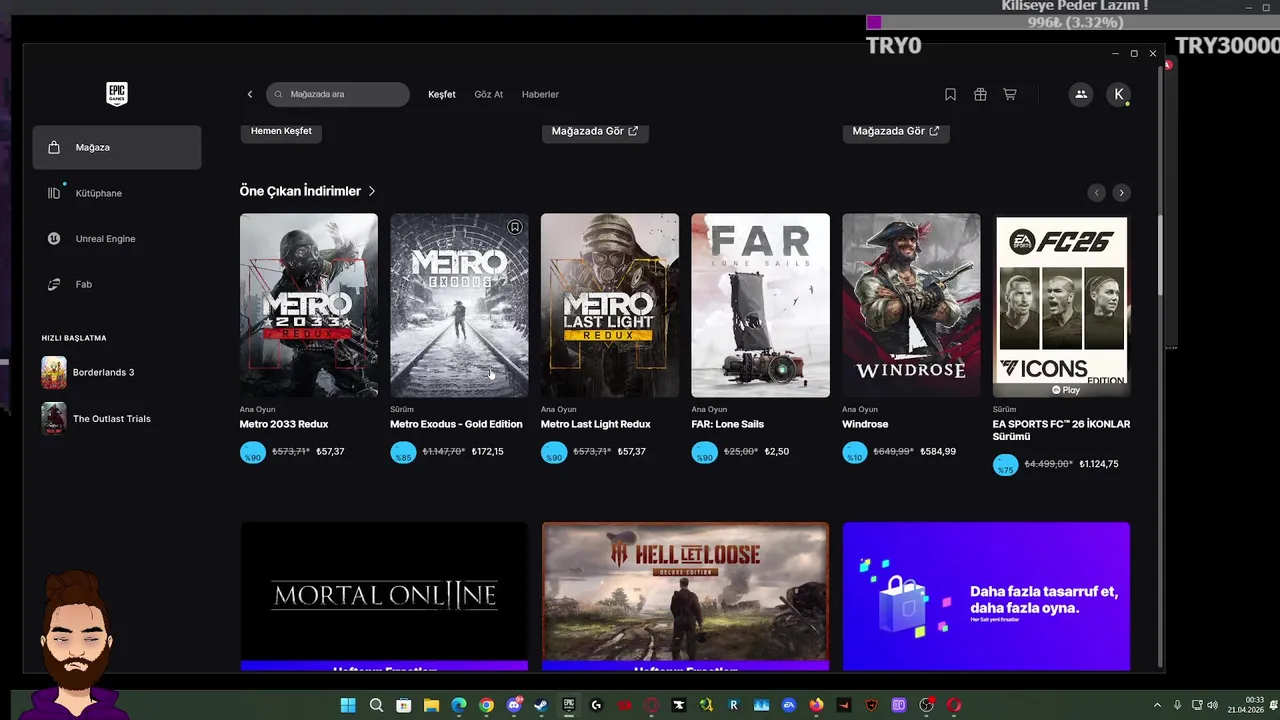Open OBS Studio from taskbar

click(x=926, y=705)
